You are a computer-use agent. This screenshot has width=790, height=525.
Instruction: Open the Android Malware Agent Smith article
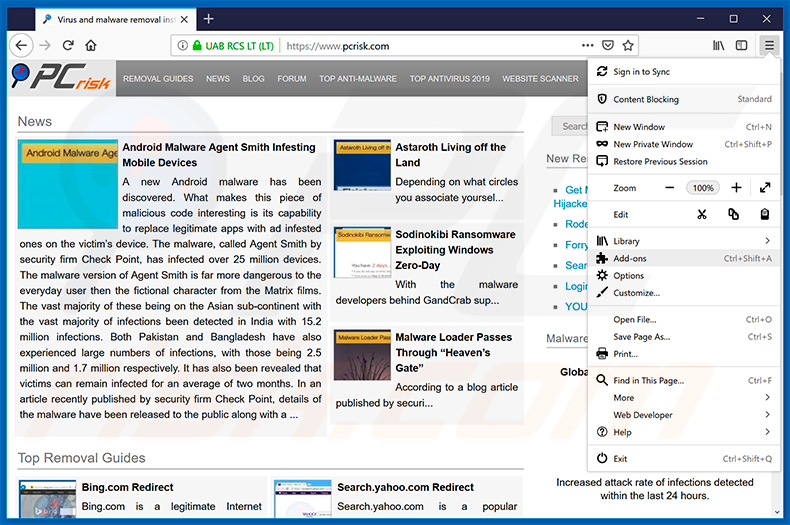(218, 155)
